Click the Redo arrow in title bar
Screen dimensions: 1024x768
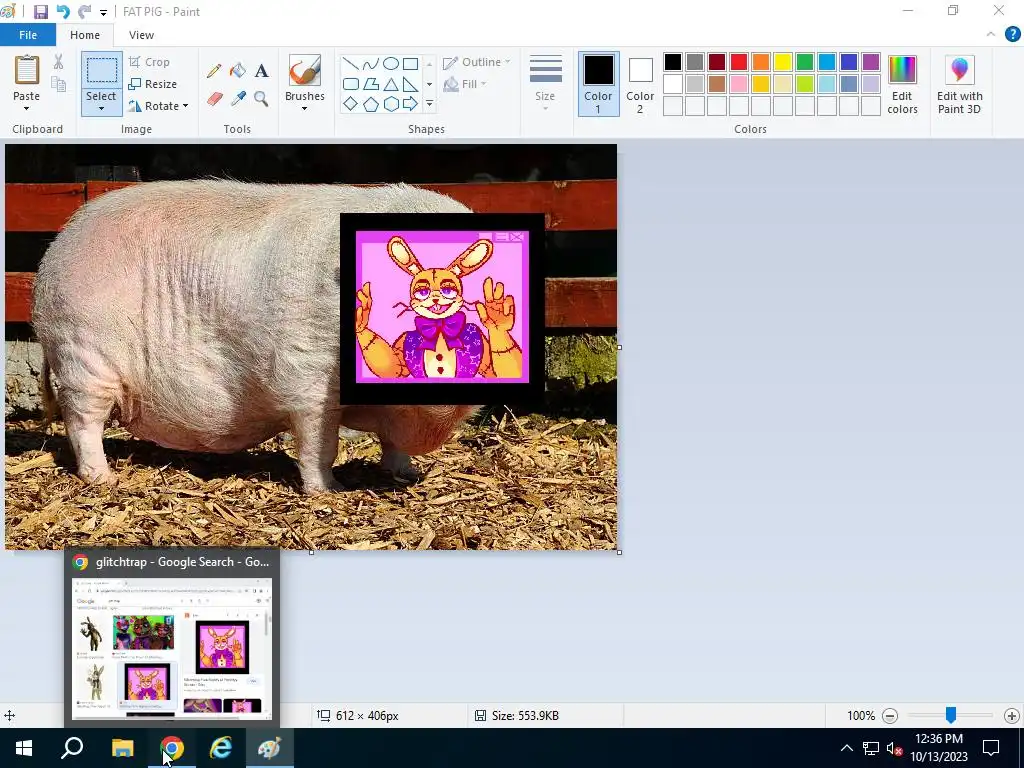[84, 12]
